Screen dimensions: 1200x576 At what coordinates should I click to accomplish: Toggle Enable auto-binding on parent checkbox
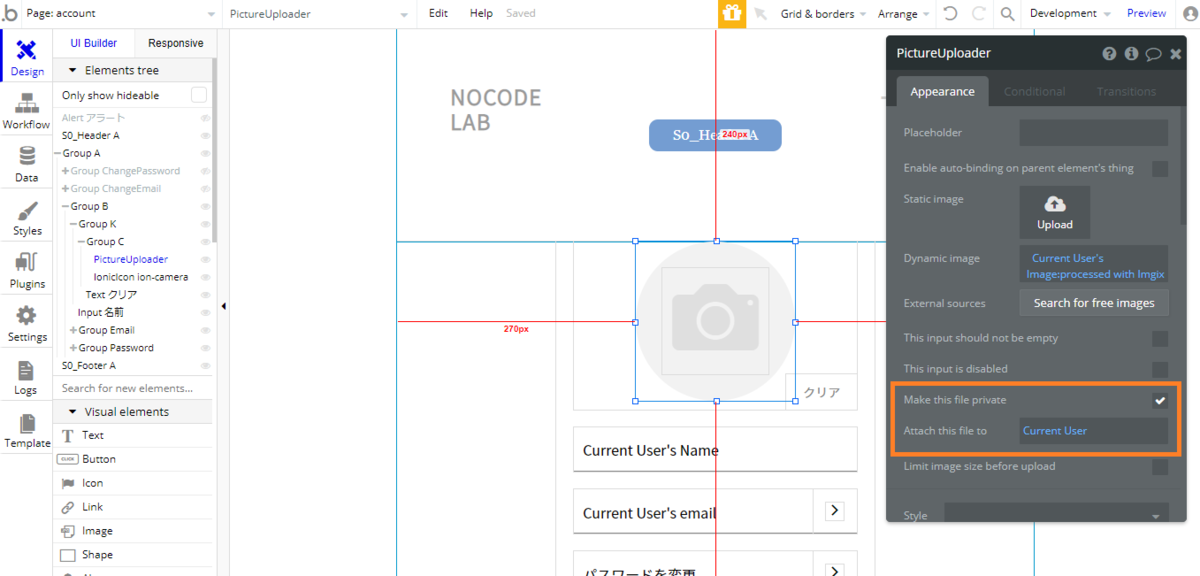pyautogui.click(x=1160, y=168)
